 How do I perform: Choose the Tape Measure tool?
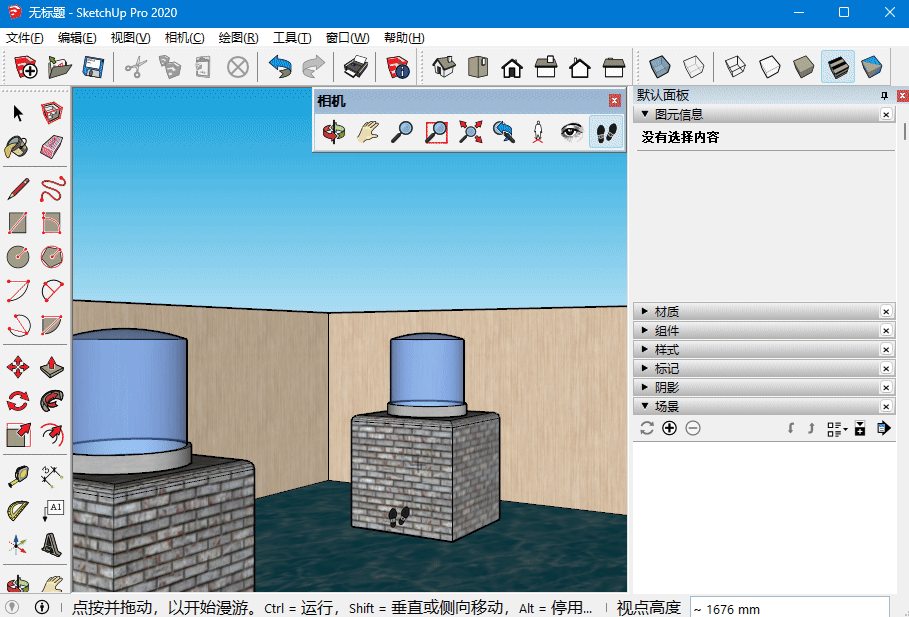(x=18, y=475)
